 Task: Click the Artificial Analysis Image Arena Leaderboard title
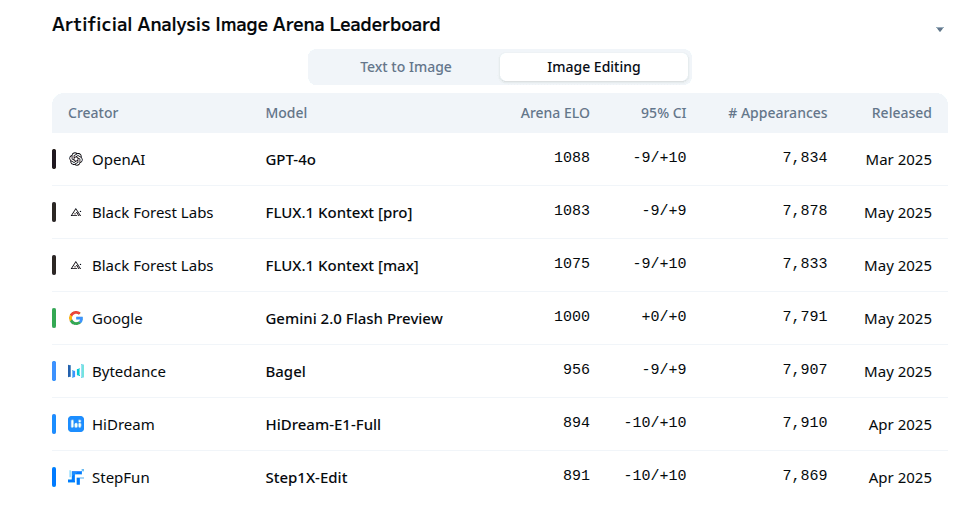(246, 25)
